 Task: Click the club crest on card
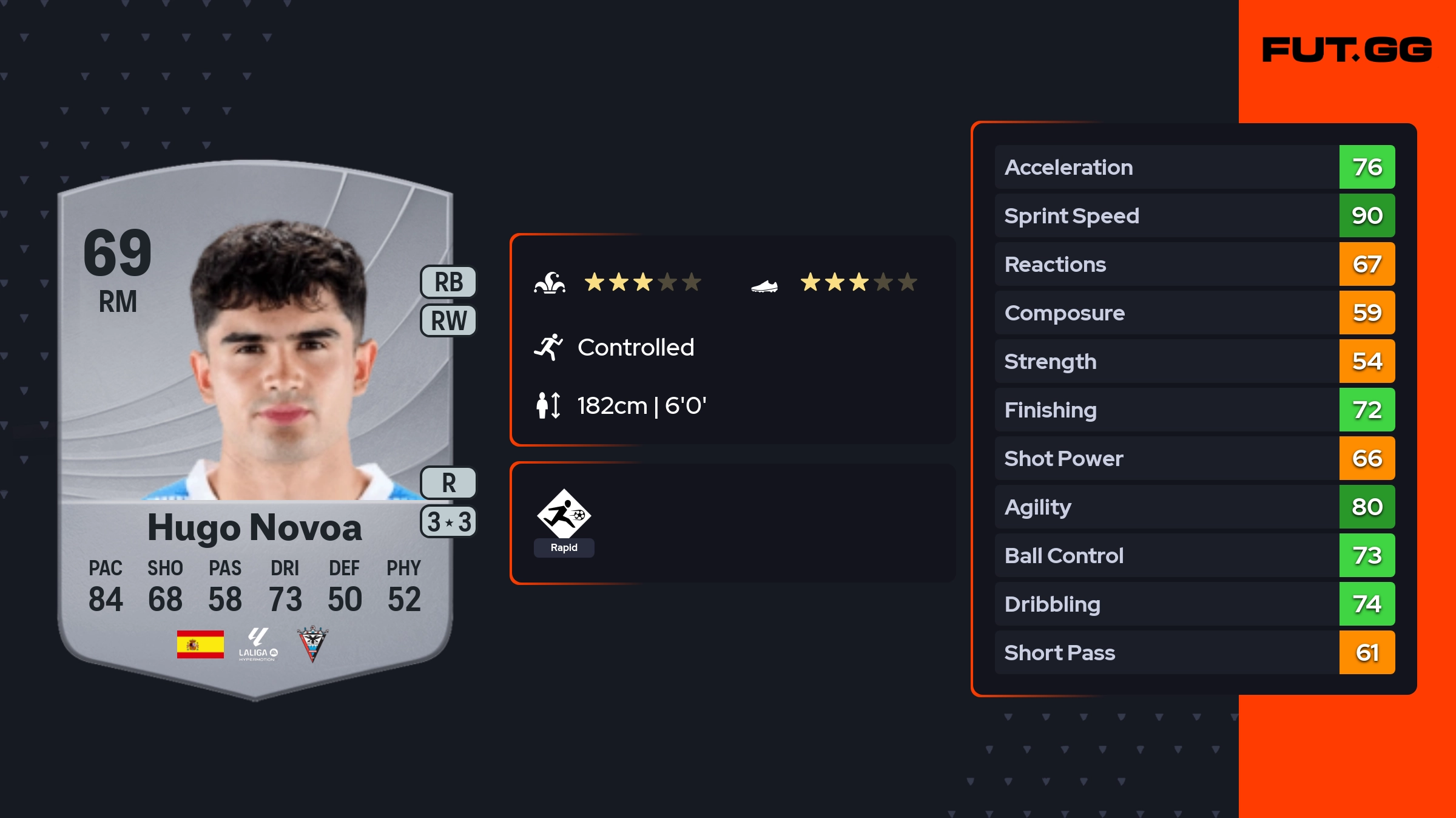point(312,644)
